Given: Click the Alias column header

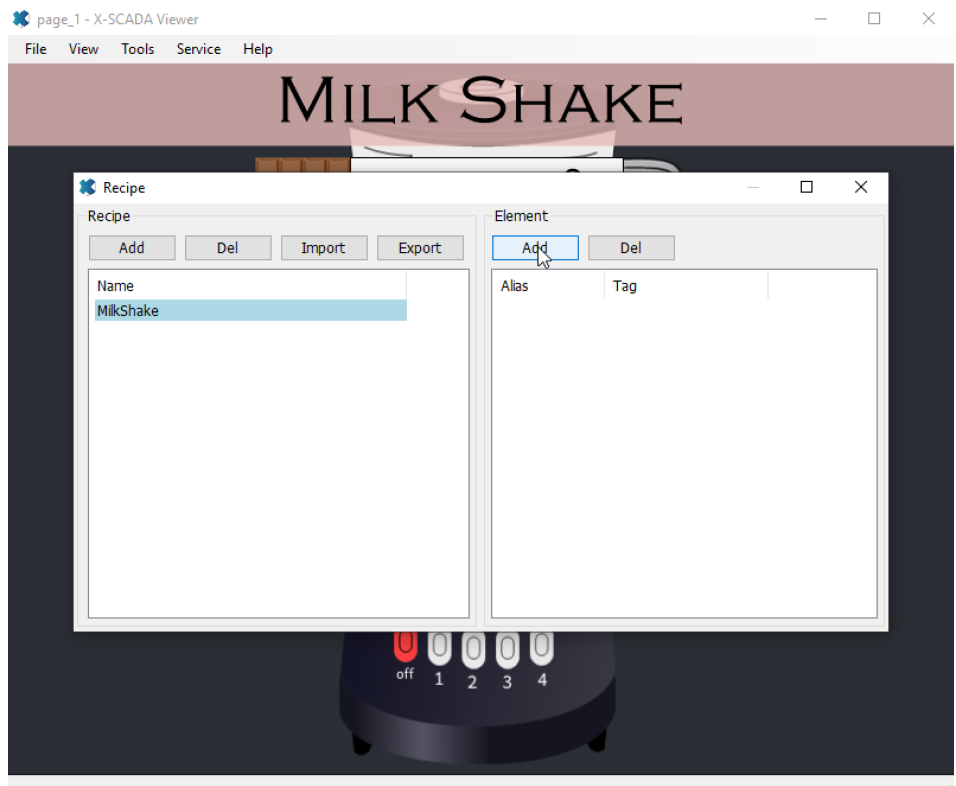Looking at the screenshot, I should (x=551, y=286).
